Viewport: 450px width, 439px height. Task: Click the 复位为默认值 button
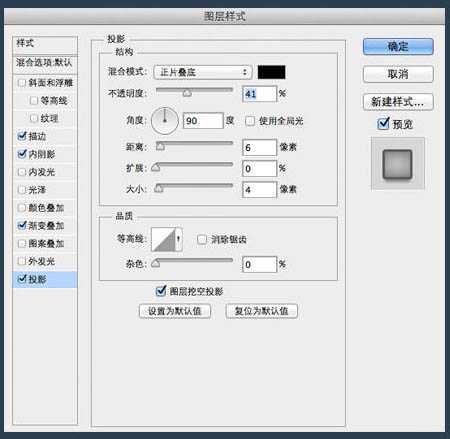[x=261, y=311]
